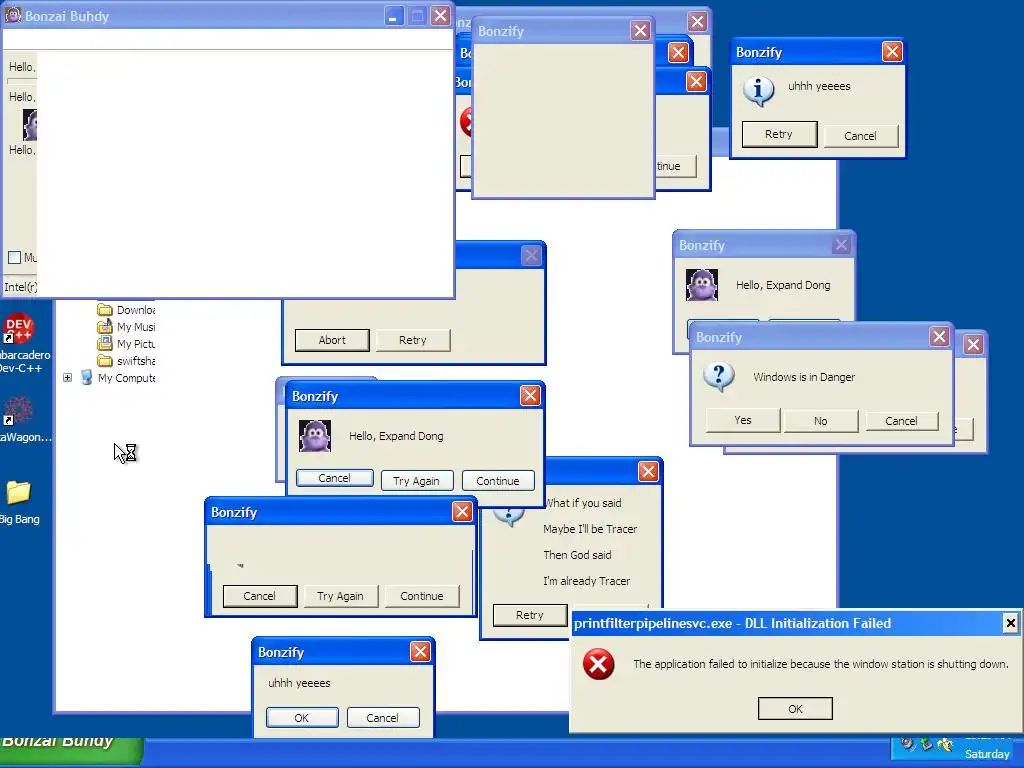Click the green arrow Safely Remove Hardware tray icon
Image resolution: width=1024 pixels, height=768 pixels.
926,743
